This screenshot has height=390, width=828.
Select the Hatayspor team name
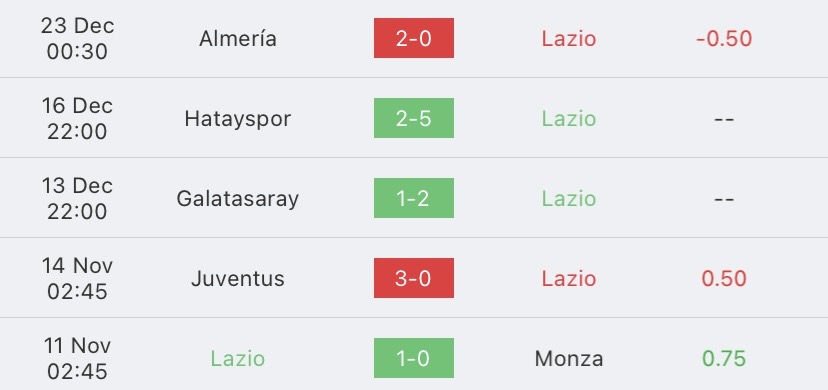pos(238,119)
